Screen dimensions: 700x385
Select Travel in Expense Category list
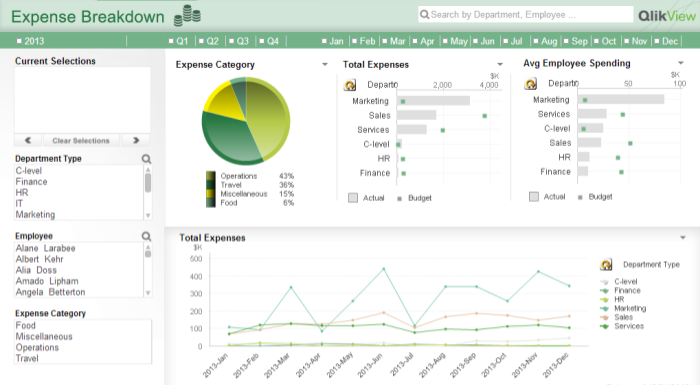point(83,358)
